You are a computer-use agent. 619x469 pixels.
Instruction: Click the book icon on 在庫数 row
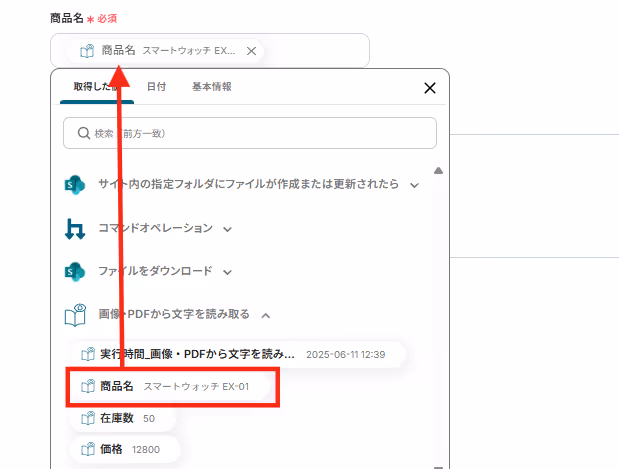click(88, 418)
